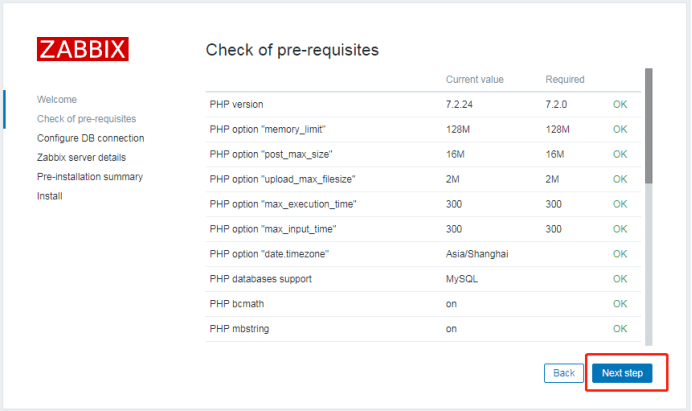This screenshot has height=411, width=692.
Task: Click the PHP databases support row
Action: [x=260, y=279]
